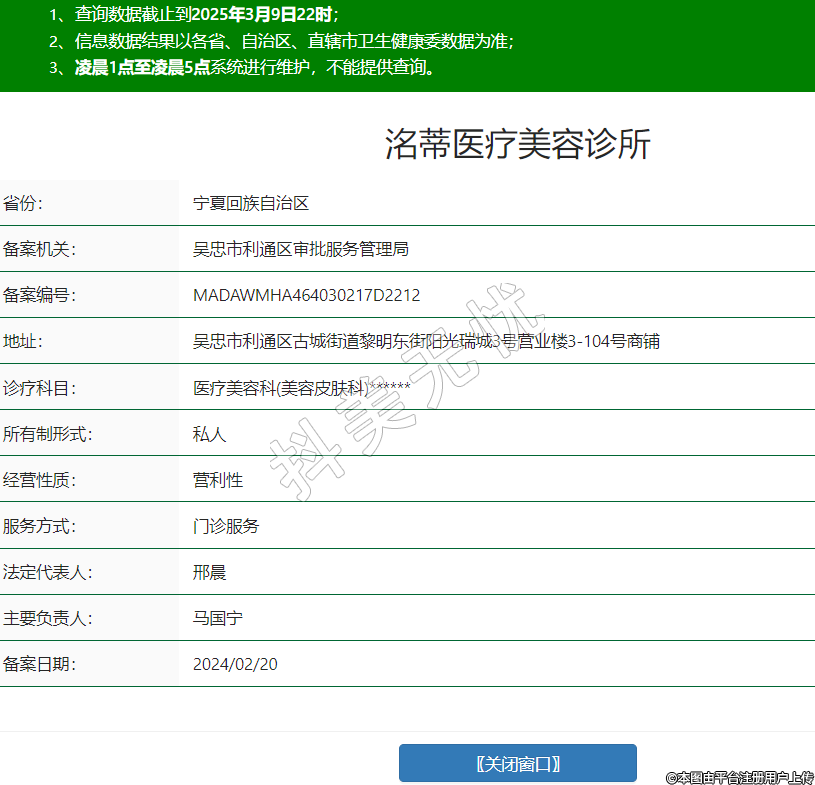Click the 法定代表人 value 邢晨
Screen dimensions: 815x785
point(209,572)
